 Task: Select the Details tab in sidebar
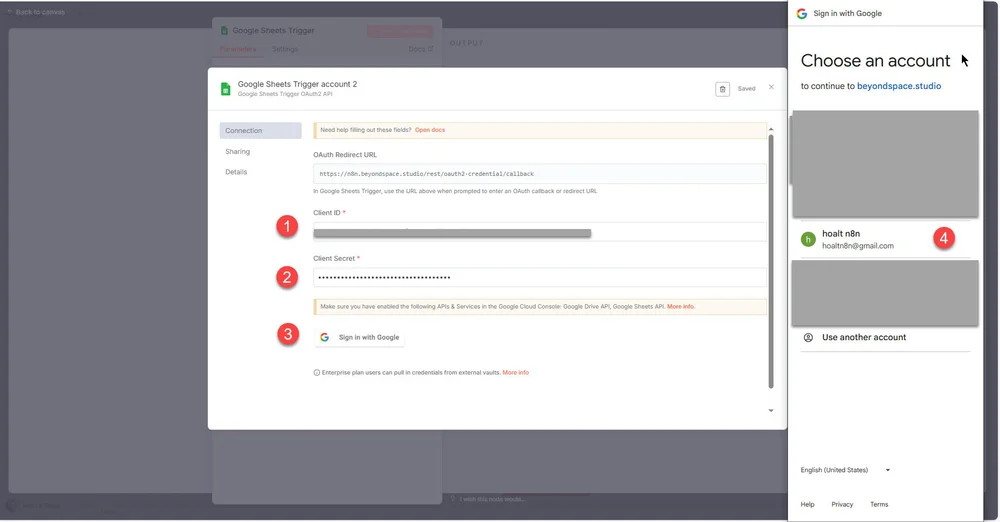[x=236, y=172]
